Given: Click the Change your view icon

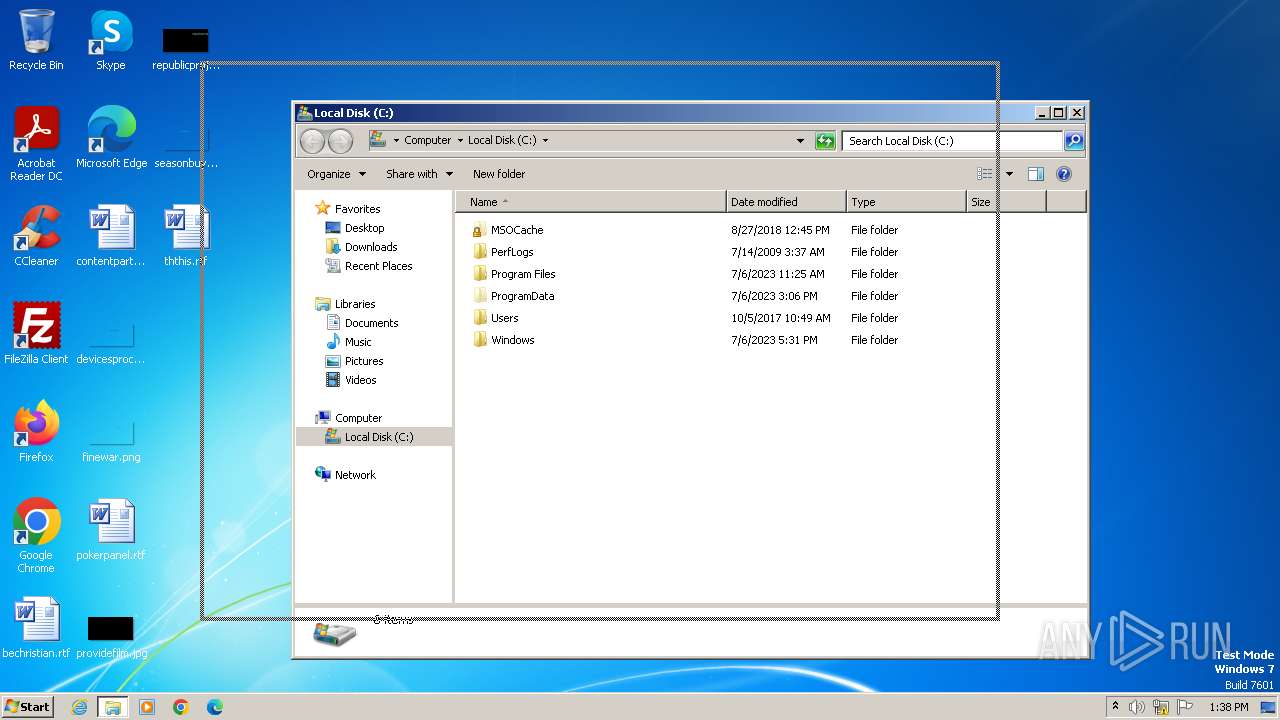Looking at the screenshot, I should pos(985,174).
